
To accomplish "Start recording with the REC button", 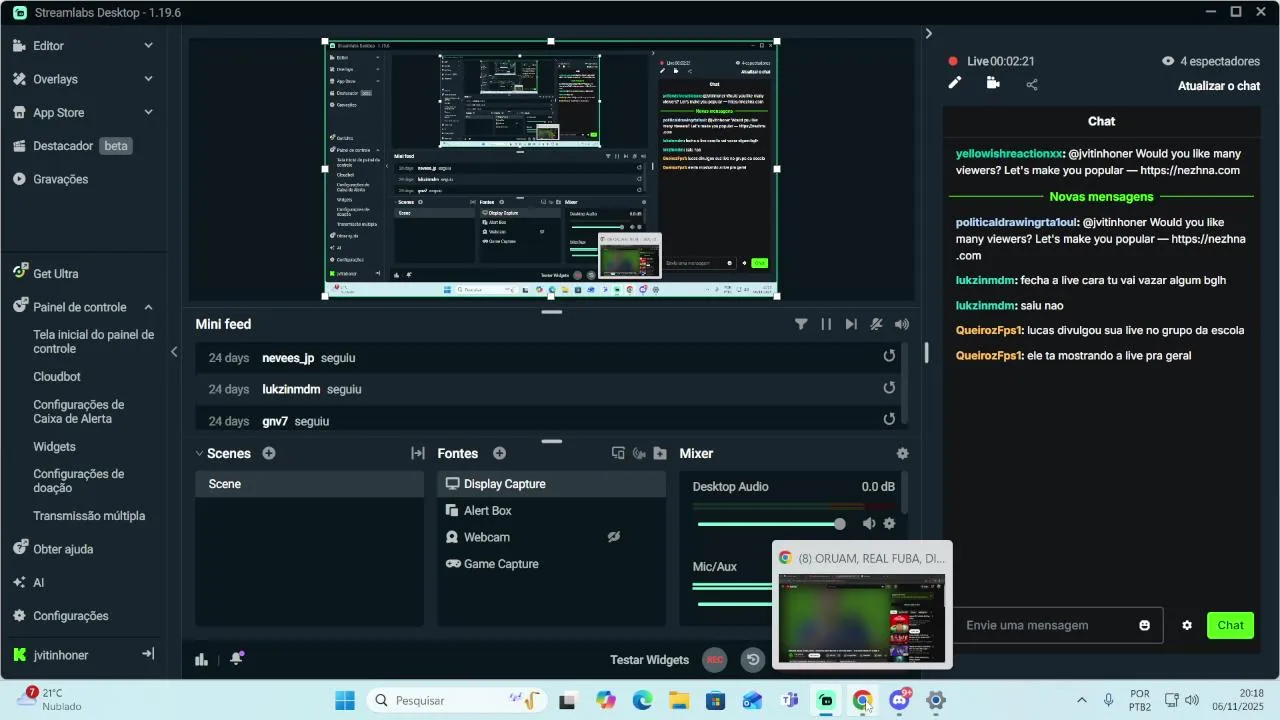I will [714, 659].
